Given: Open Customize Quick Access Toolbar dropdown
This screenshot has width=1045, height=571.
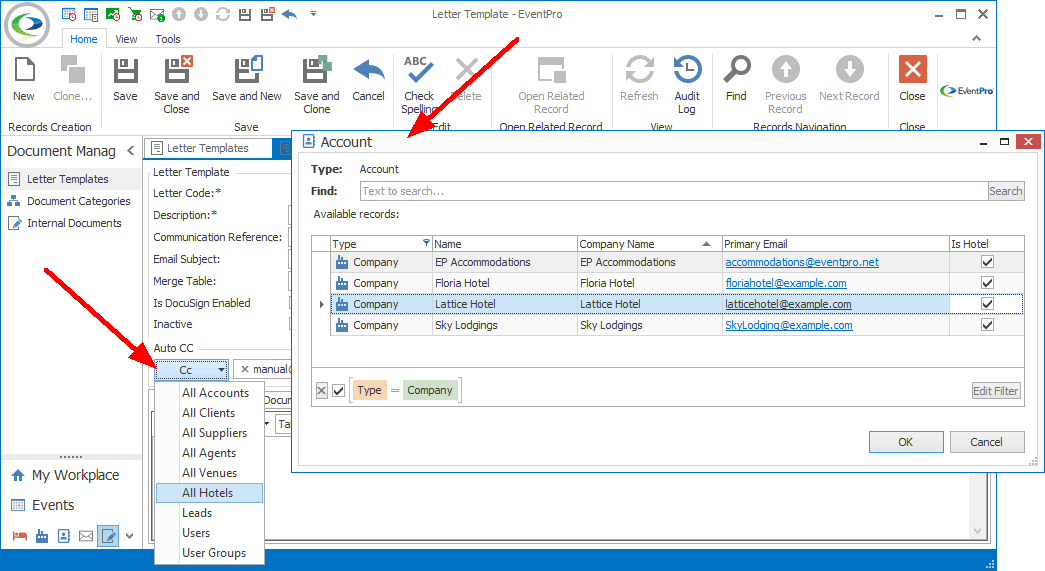Looking at the screenshot, I should (313, 13).
